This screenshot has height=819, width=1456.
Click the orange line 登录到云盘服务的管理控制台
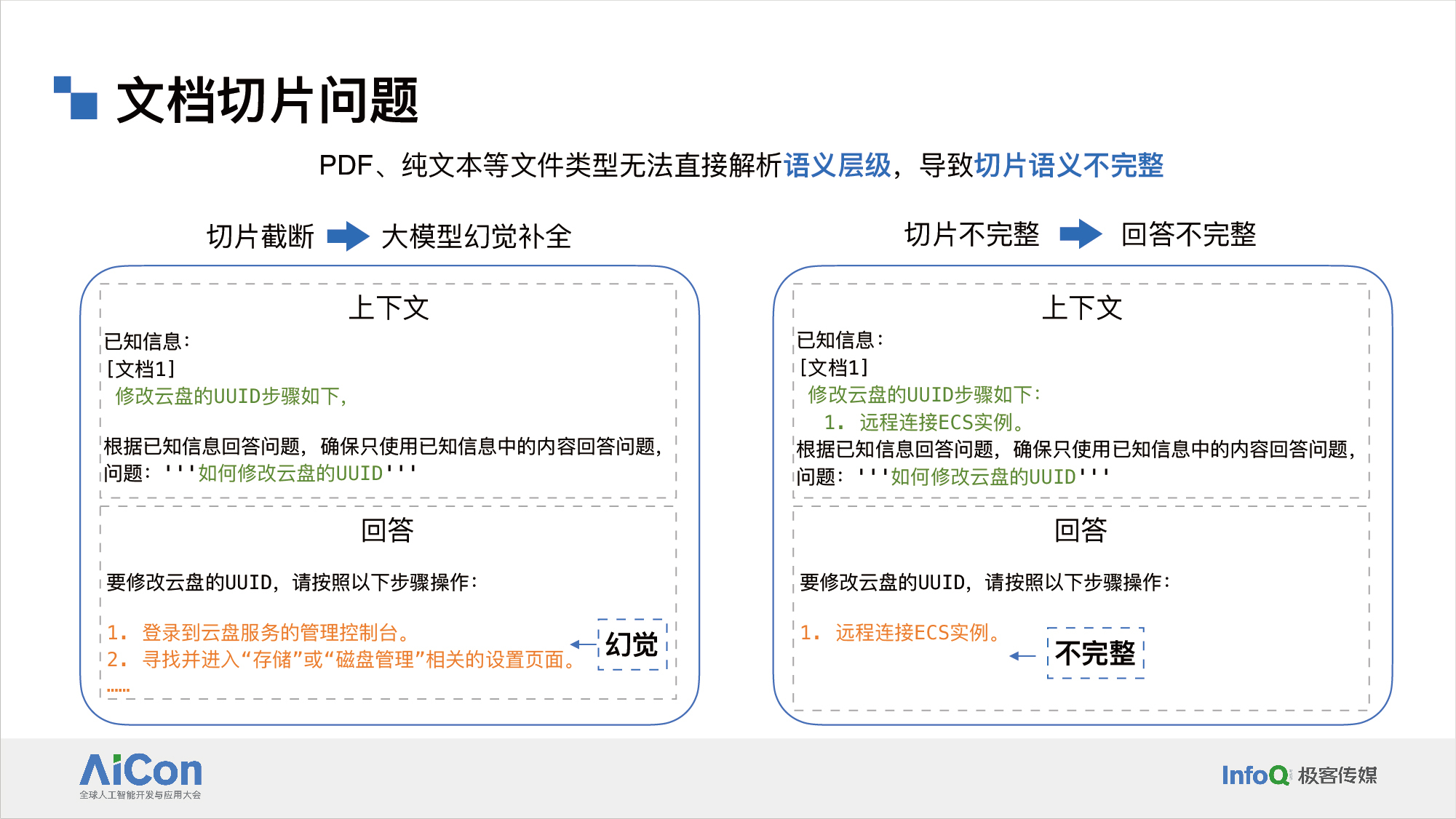point(259,633)
